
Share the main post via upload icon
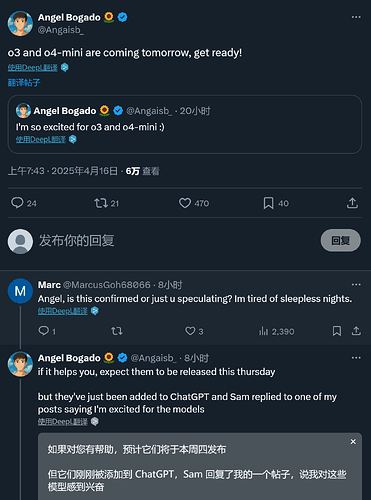tap(352, 203)
